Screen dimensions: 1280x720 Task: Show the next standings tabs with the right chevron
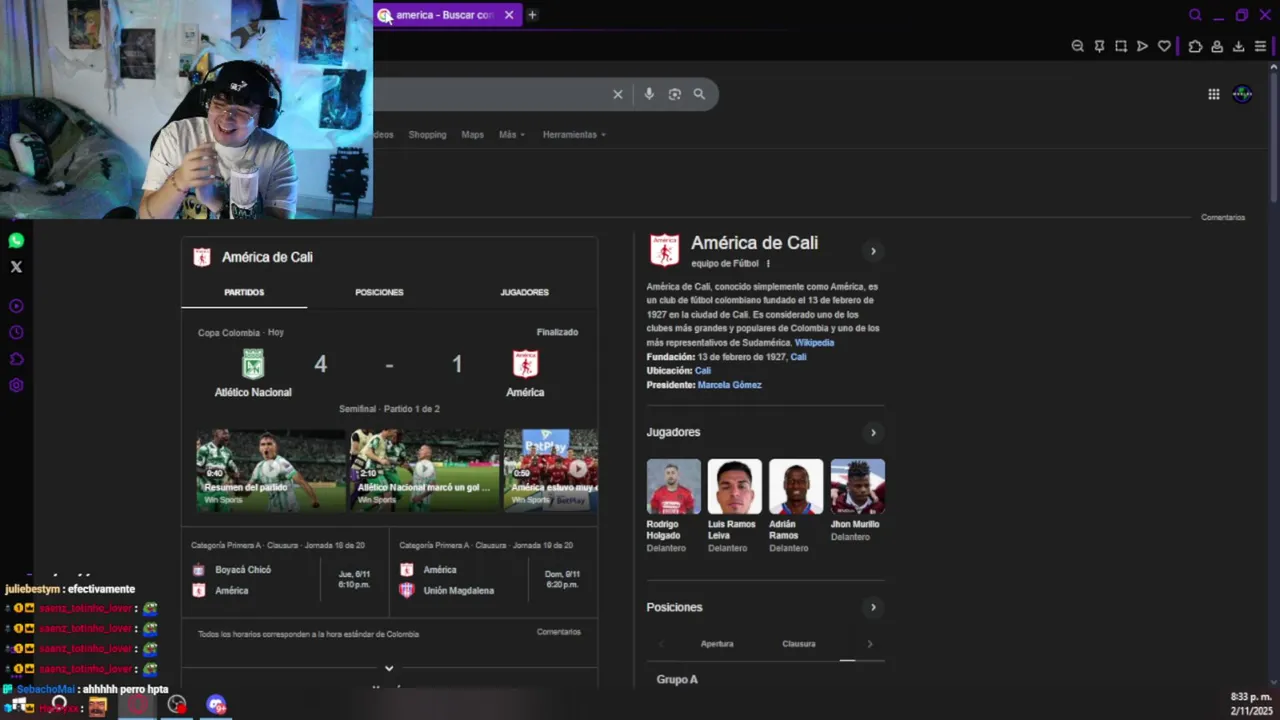pyautogui.click(x=869, y=644)
